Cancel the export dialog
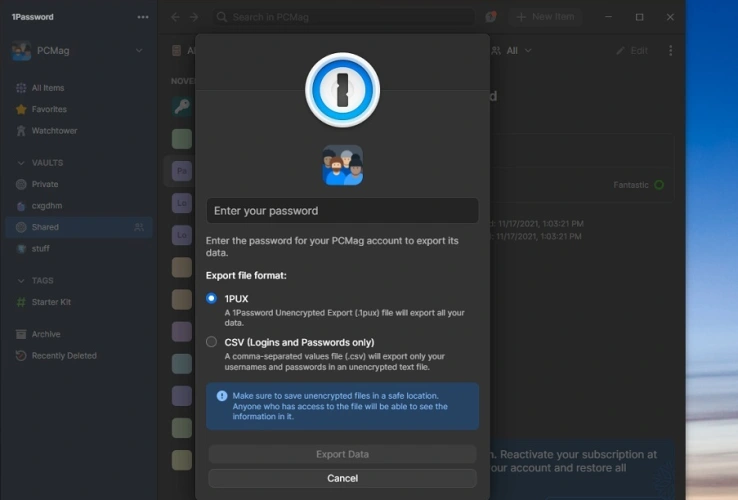This screenshot has height=500, width=738. 342,478
